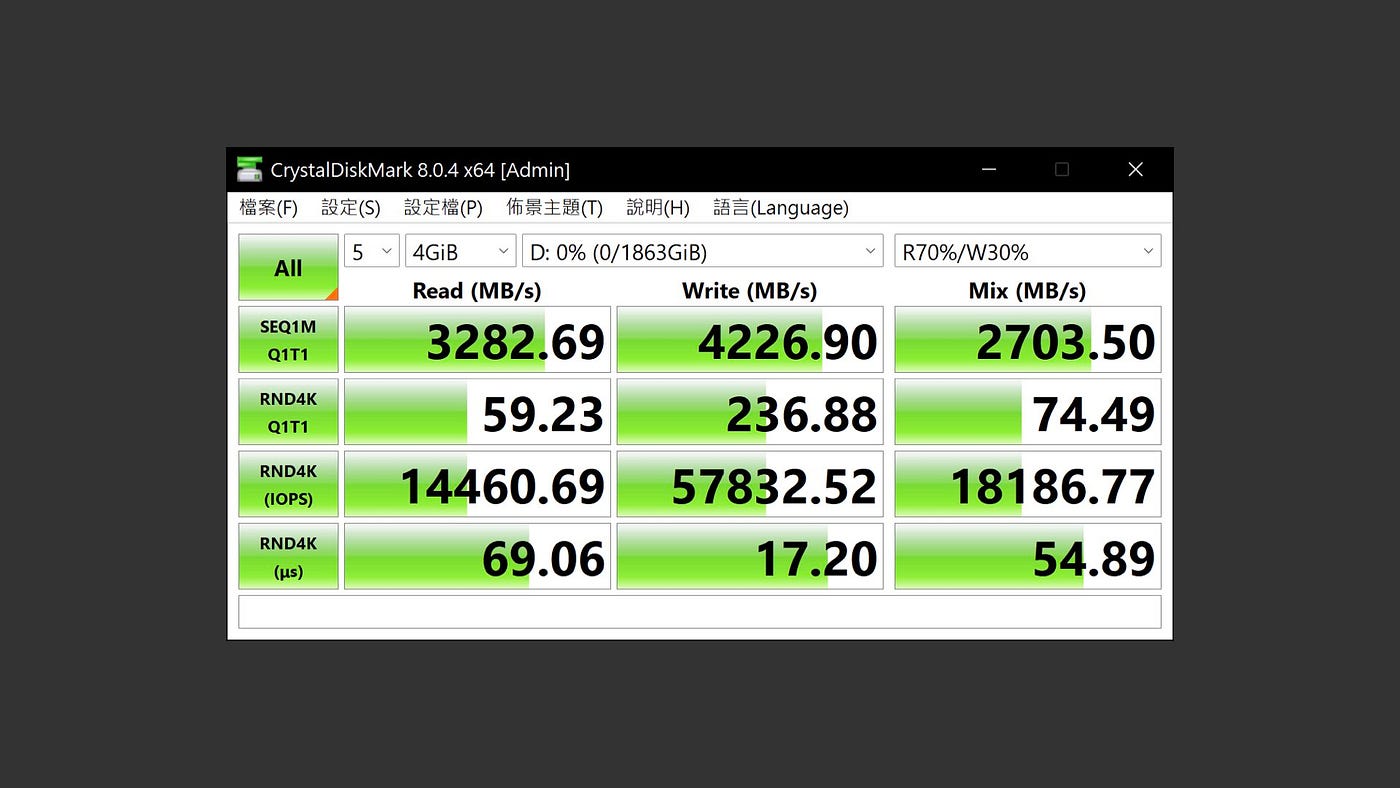Start all benchmarks with the All button
The width and height of the screenshot is (1400, 788).
(x=288, y=267)
